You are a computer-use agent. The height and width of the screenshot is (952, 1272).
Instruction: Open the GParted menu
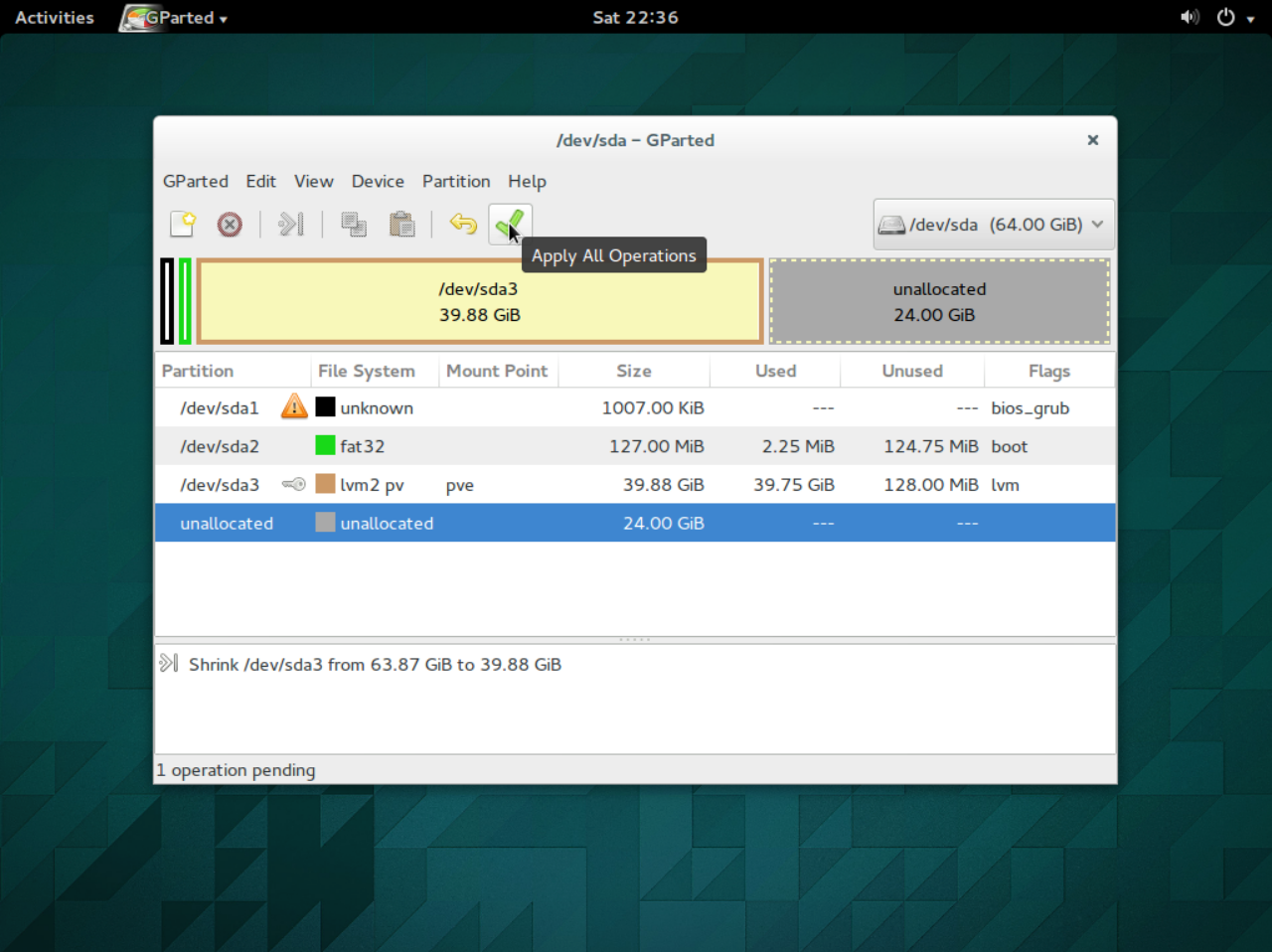coord(196,181)
